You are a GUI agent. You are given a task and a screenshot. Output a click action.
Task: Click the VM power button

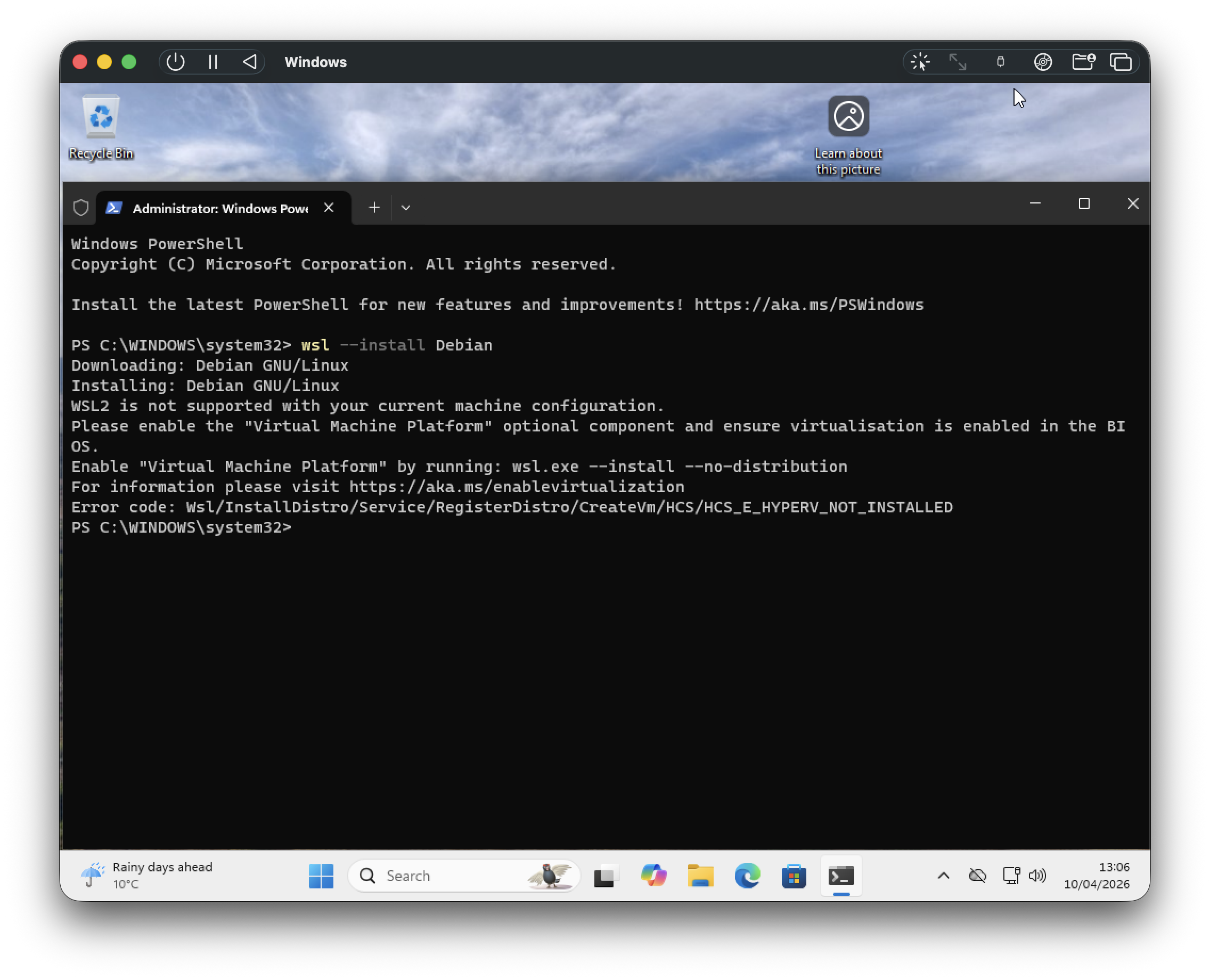tap(176, 62)
